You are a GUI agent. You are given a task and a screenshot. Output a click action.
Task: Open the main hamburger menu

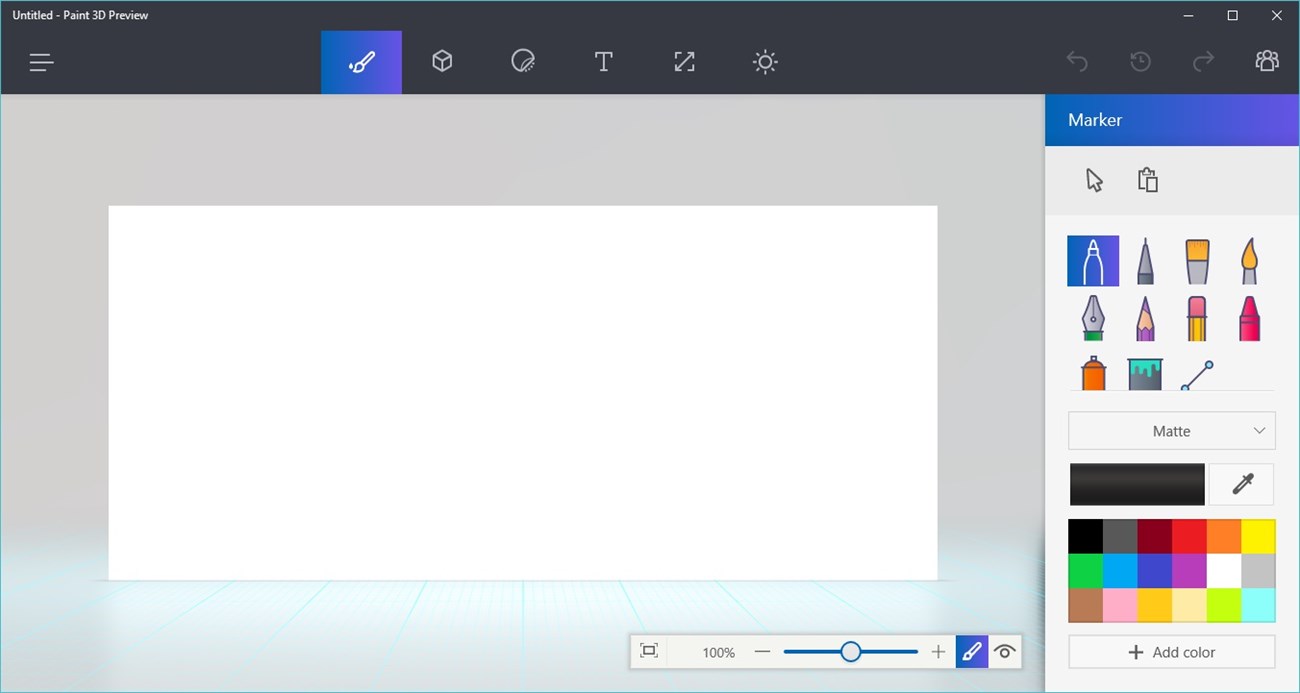pyautogui.click(x=41, y=61)
